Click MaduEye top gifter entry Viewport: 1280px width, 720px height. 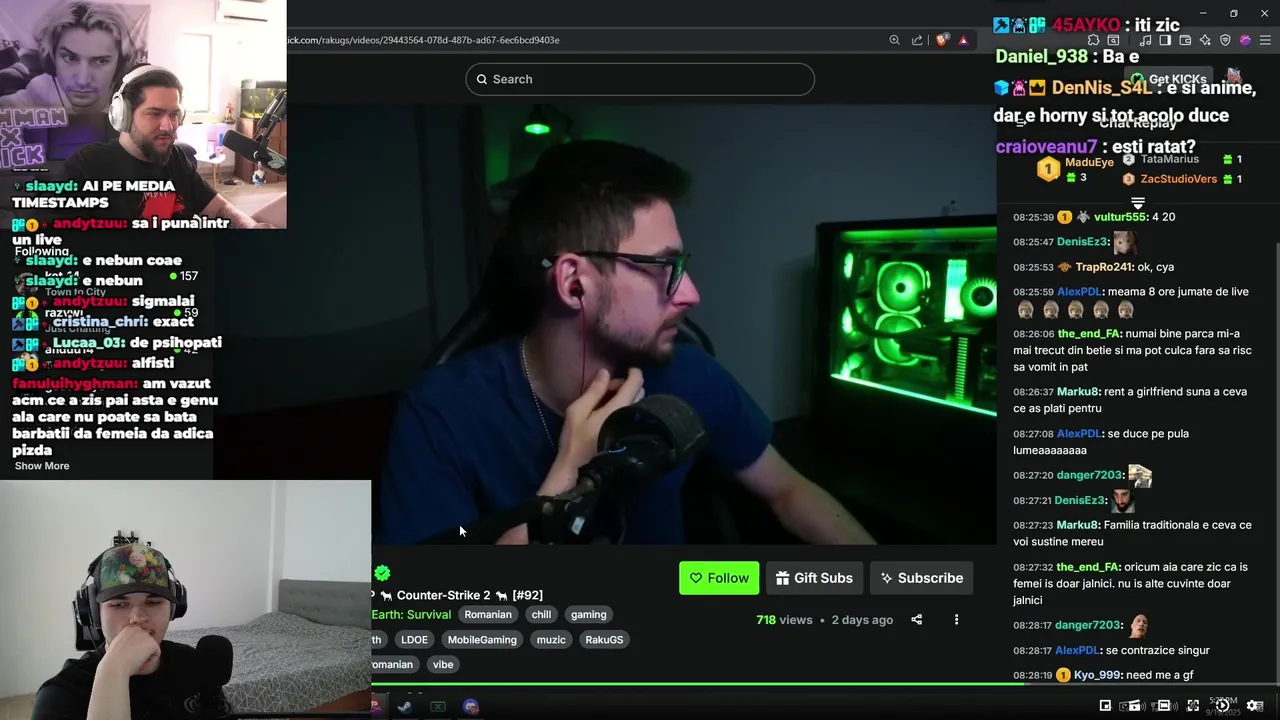(x=1075, y=169)
